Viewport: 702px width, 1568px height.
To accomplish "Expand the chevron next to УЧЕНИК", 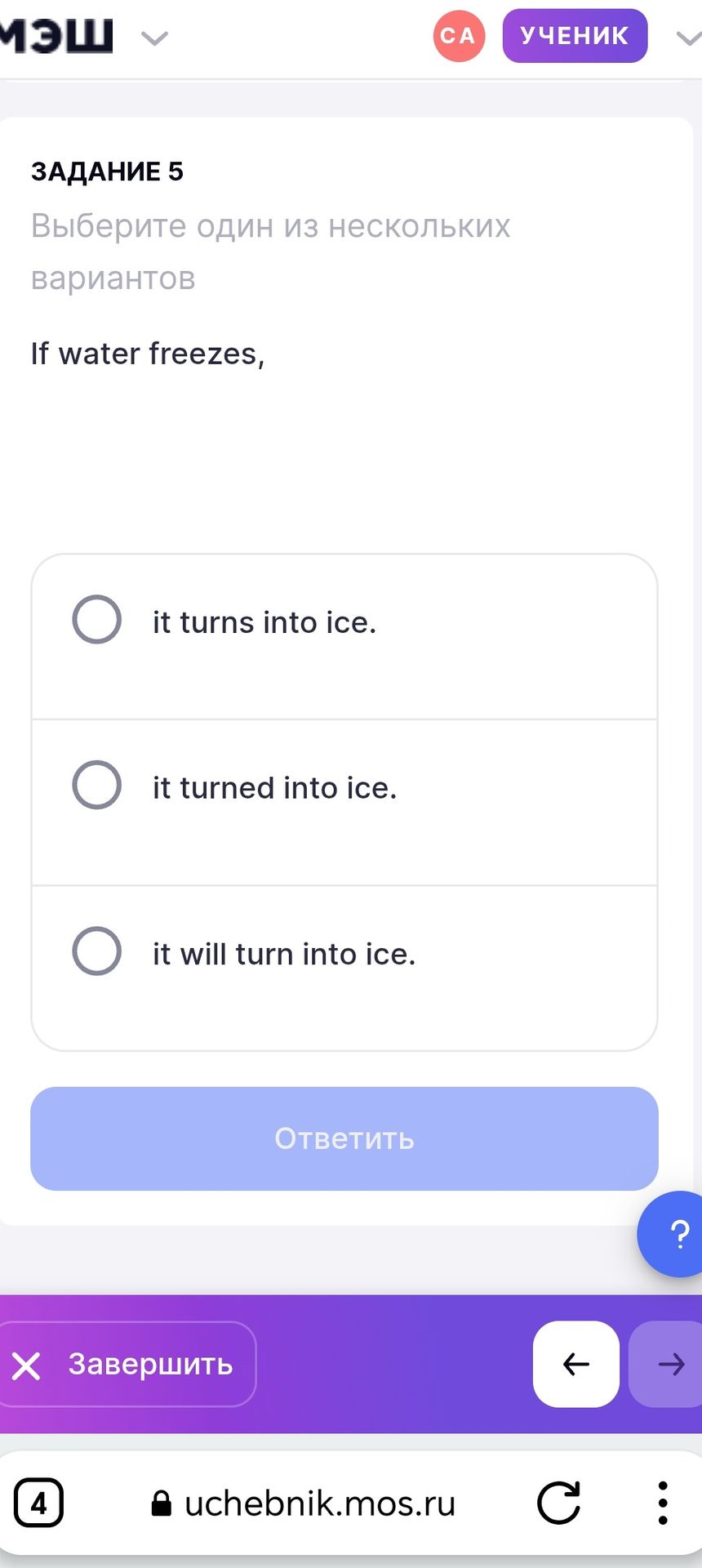I will [x=689, y=38].
